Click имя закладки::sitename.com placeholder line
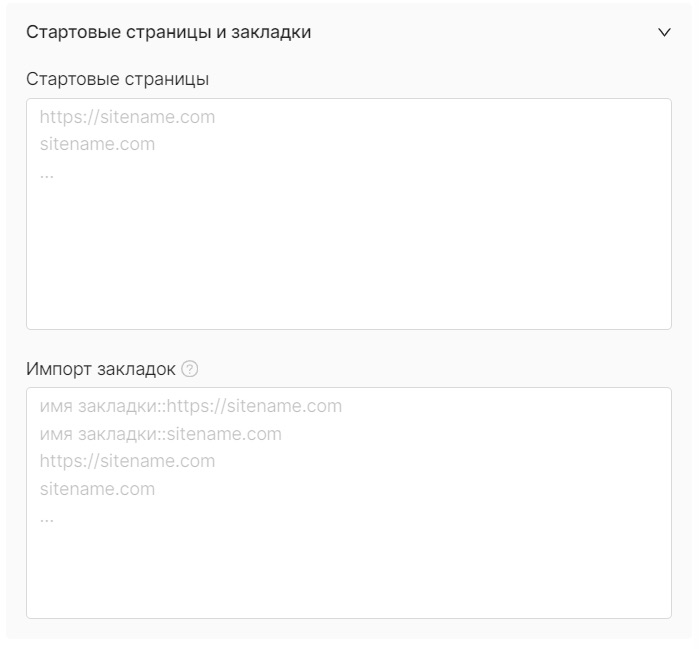Screen dimensions: 699x649 tap(160, 434)
